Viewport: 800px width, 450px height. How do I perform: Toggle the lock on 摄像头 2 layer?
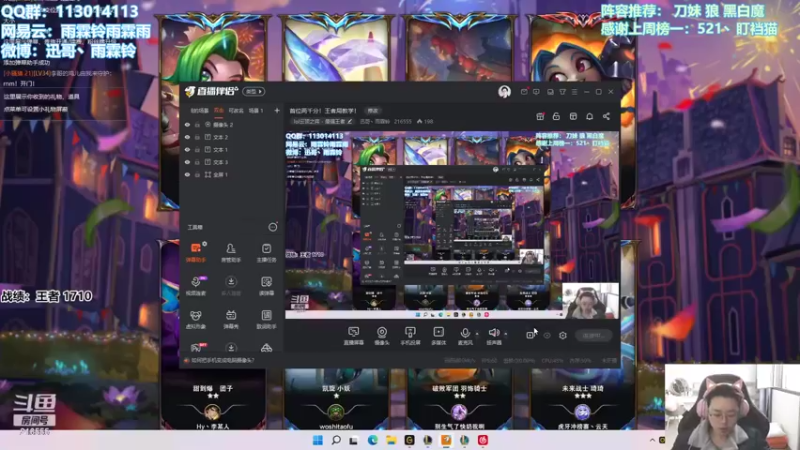[x=197, y=124]
